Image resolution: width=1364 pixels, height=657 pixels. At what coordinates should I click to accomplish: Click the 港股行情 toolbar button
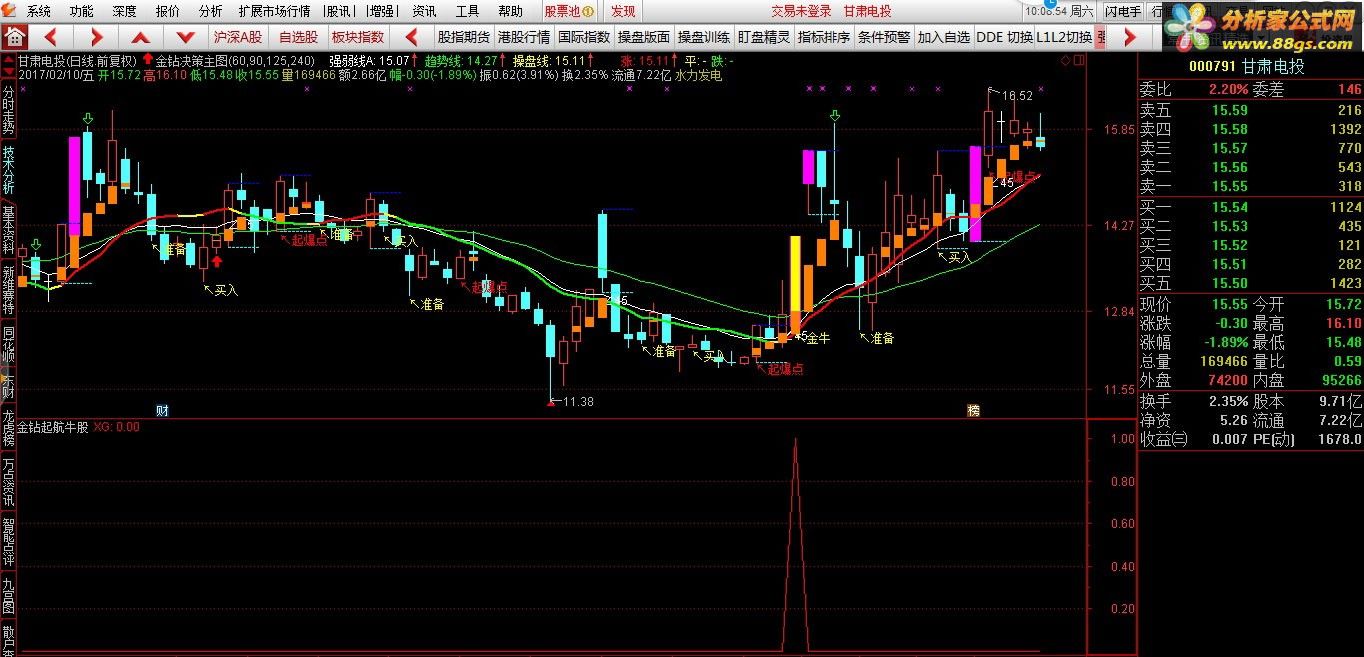[x=524, y=37]
